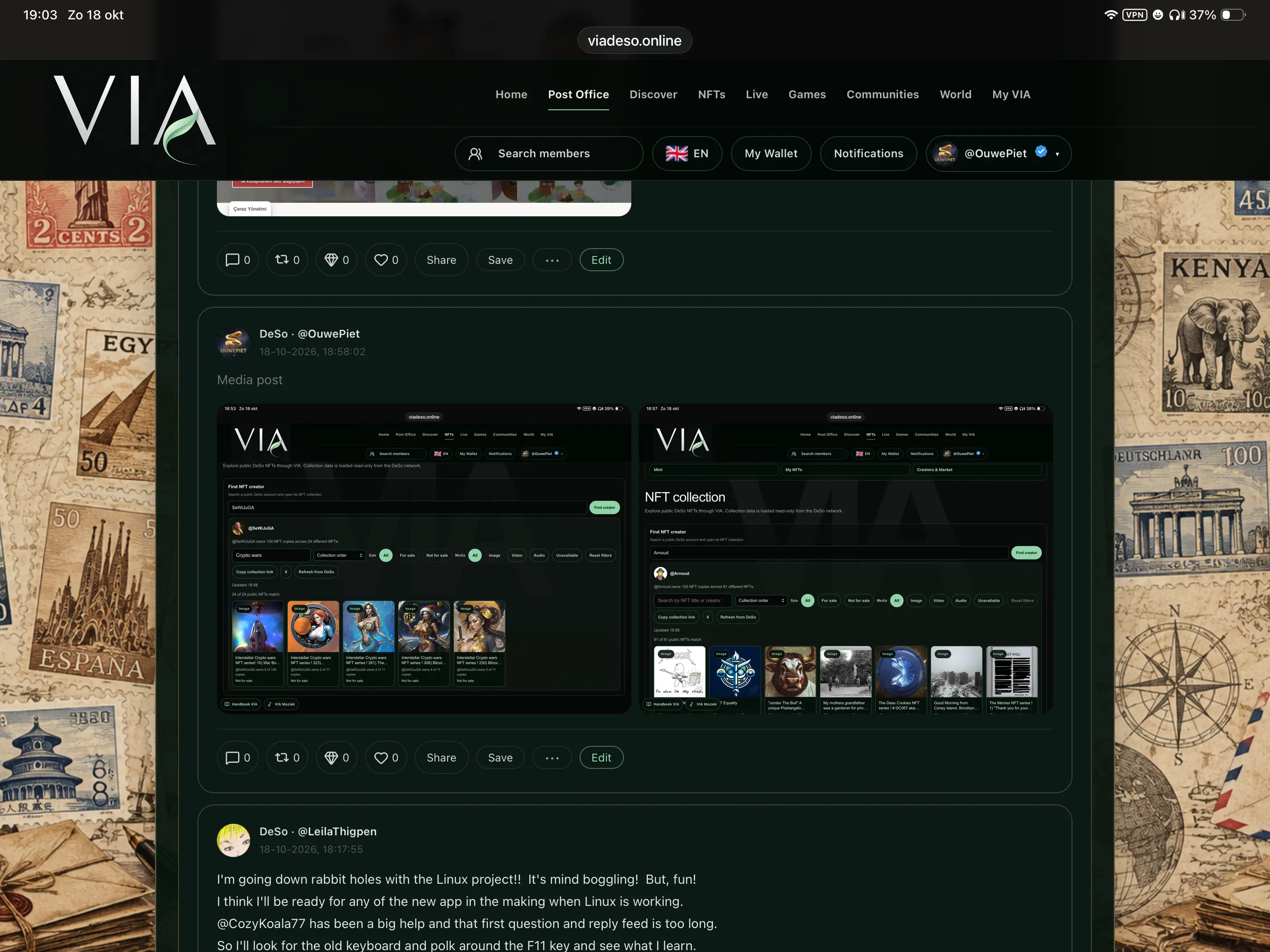Edit the Media post
This screenshot has height=952, width=1270.
click(x=601, y=757)
